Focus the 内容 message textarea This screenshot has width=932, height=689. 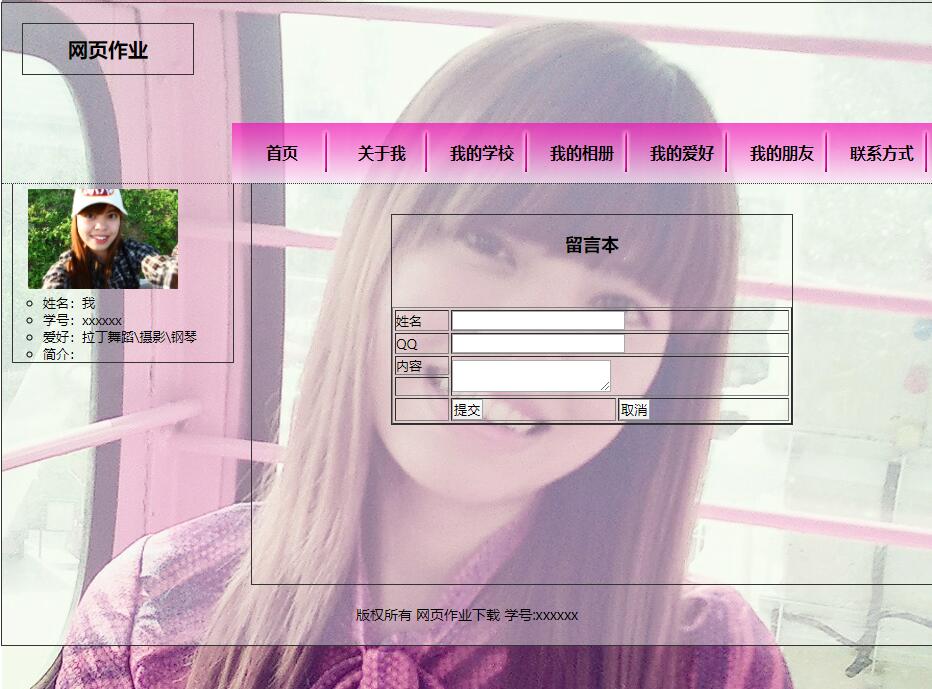tap(530, 375)
